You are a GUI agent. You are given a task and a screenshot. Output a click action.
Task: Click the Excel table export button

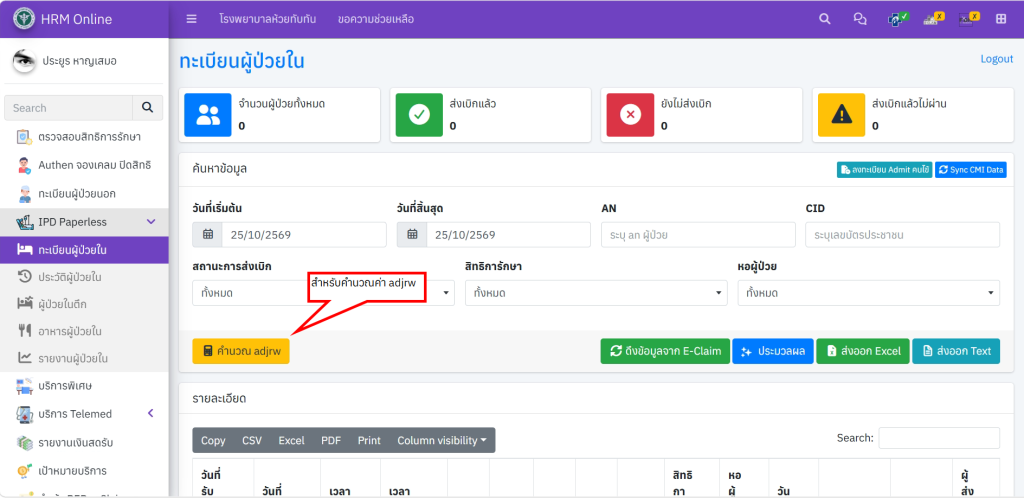[x=291, y=440]
